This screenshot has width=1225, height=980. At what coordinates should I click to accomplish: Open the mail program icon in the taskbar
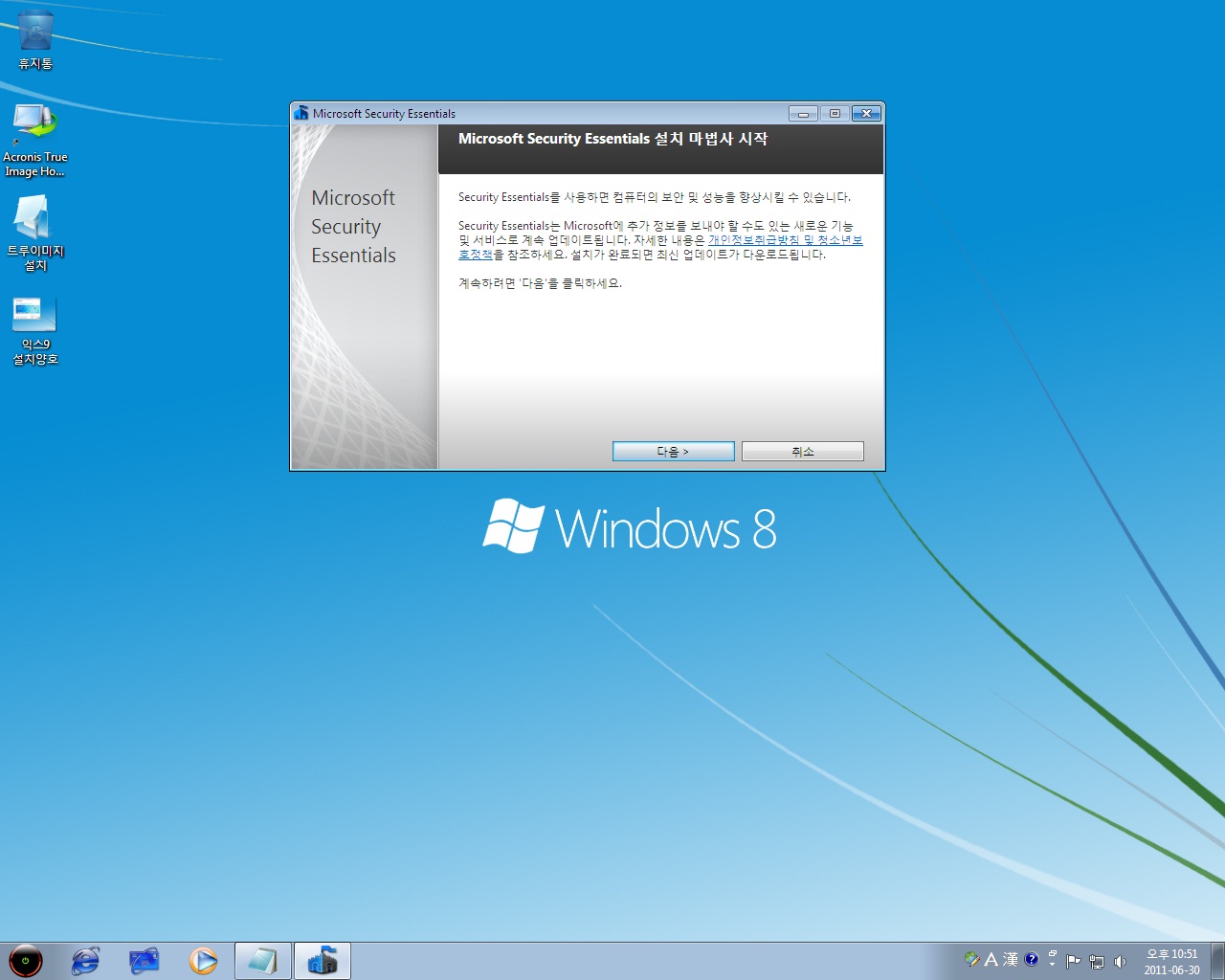tap(145, 961)
